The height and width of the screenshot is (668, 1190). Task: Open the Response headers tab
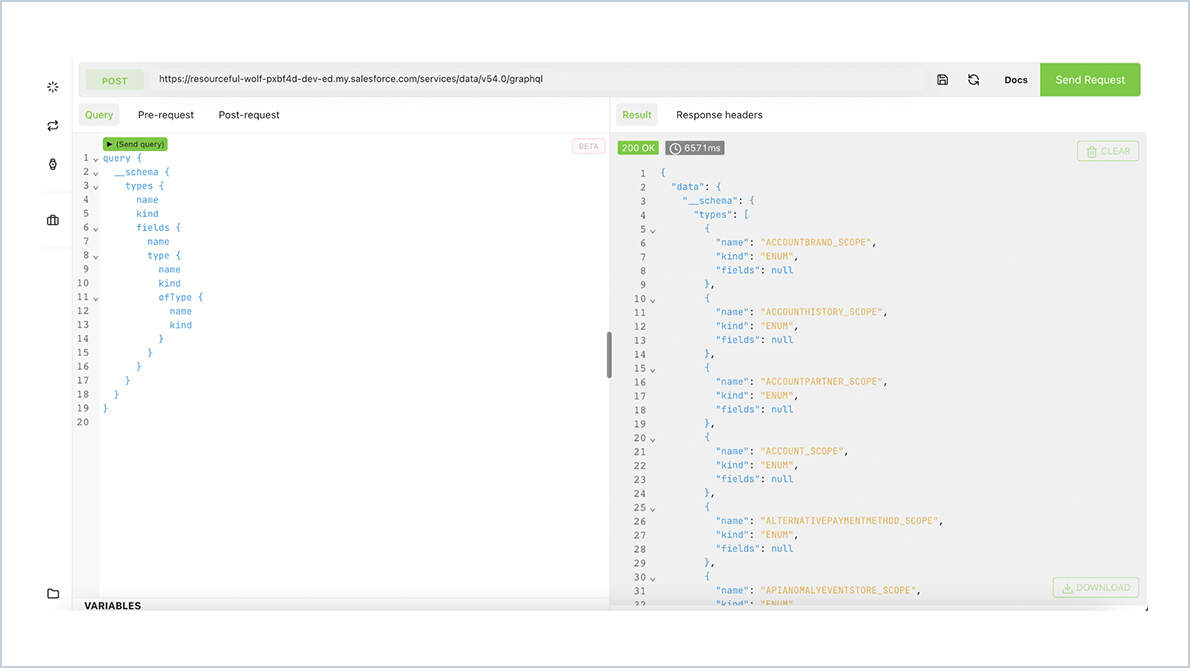[719, 115]
